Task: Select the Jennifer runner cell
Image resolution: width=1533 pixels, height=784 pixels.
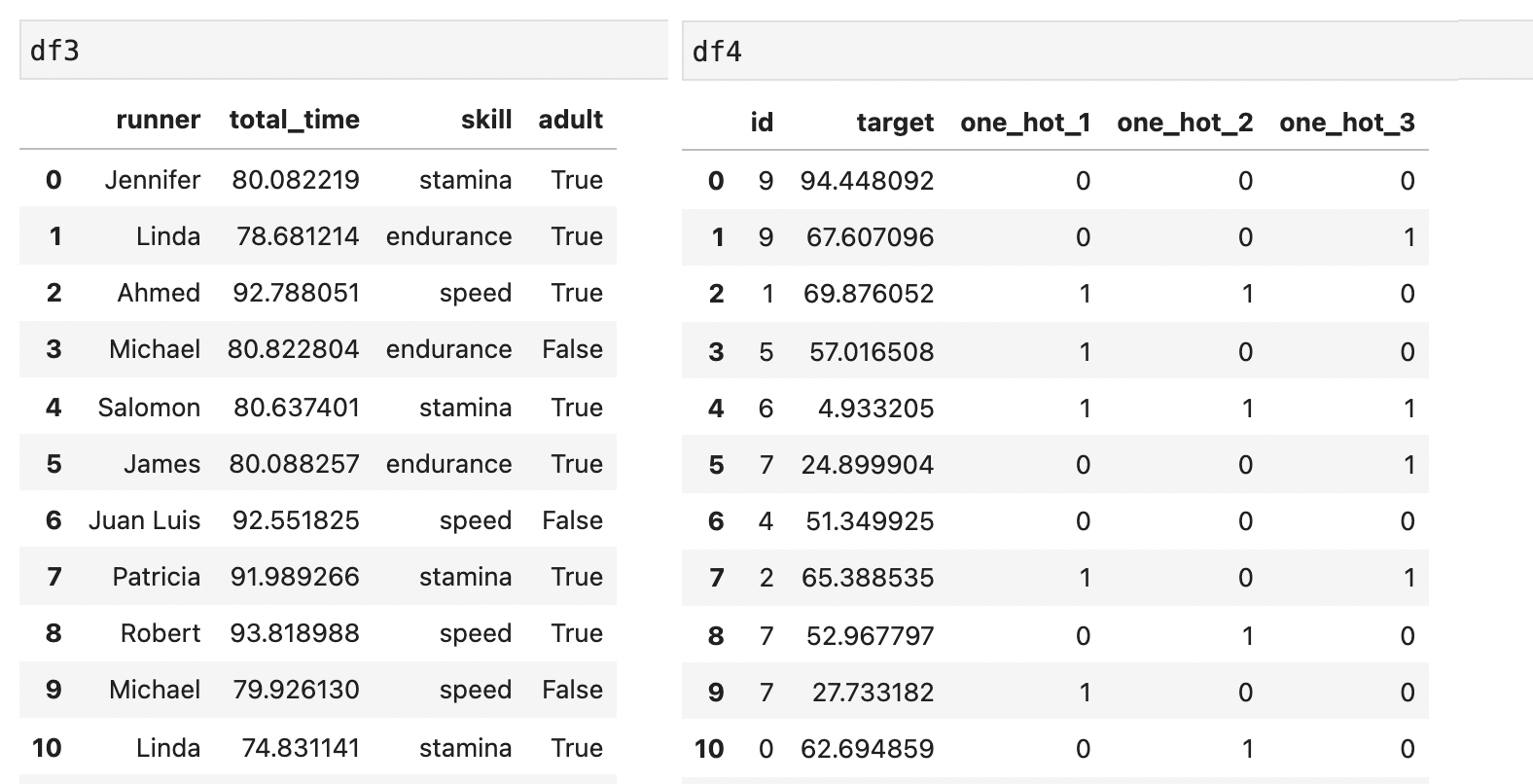Action: pyautogui.click(x=153, y=180)
